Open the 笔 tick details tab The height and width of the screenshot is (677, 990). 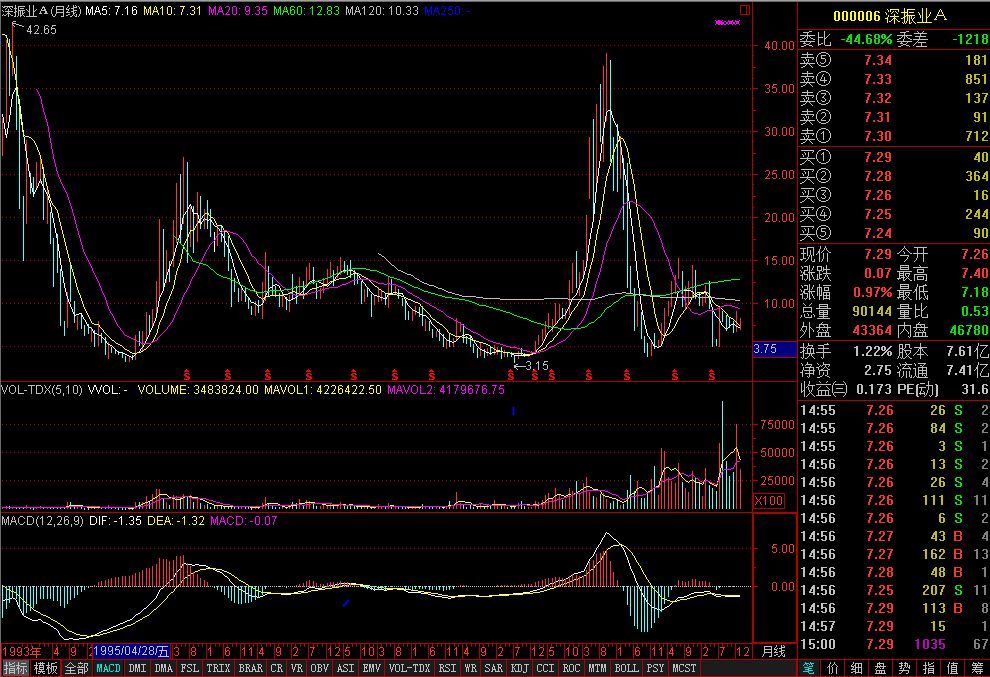click(x=808, y=668)
